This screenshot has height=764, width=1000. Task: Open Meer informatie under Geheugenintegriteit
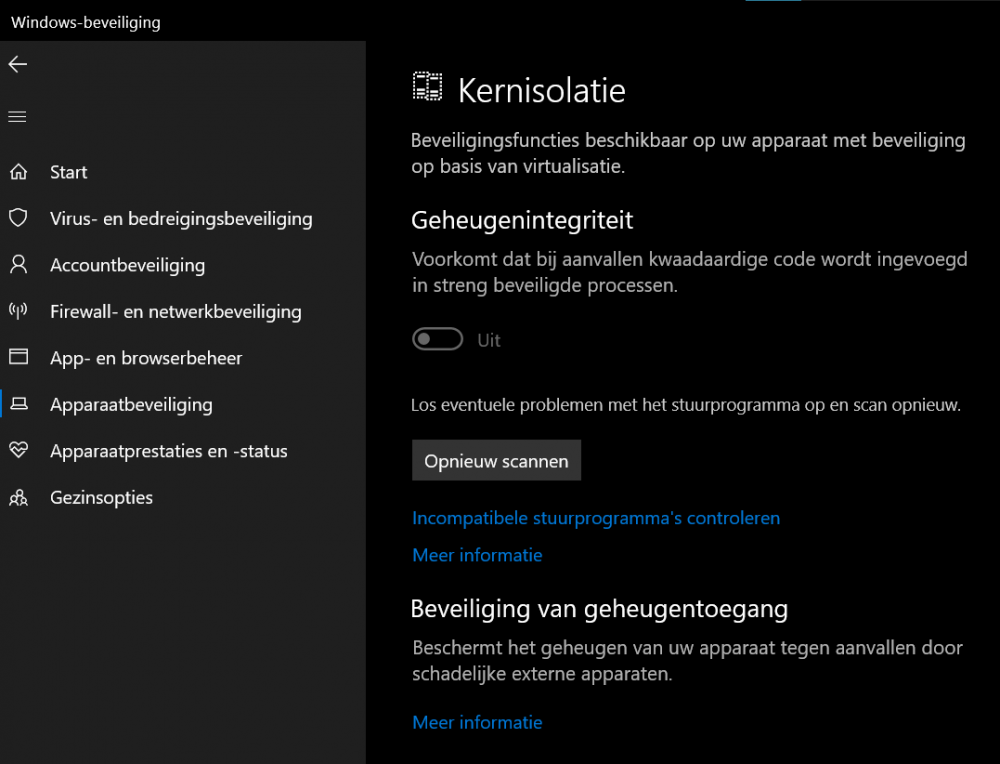[x=477, y=555]
